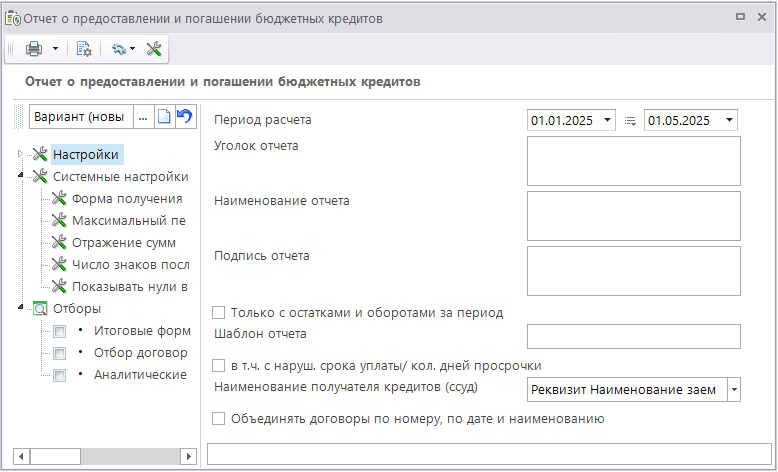
Task: Click the links chain icon in the toolbar
Action: (x=119, y=48)
